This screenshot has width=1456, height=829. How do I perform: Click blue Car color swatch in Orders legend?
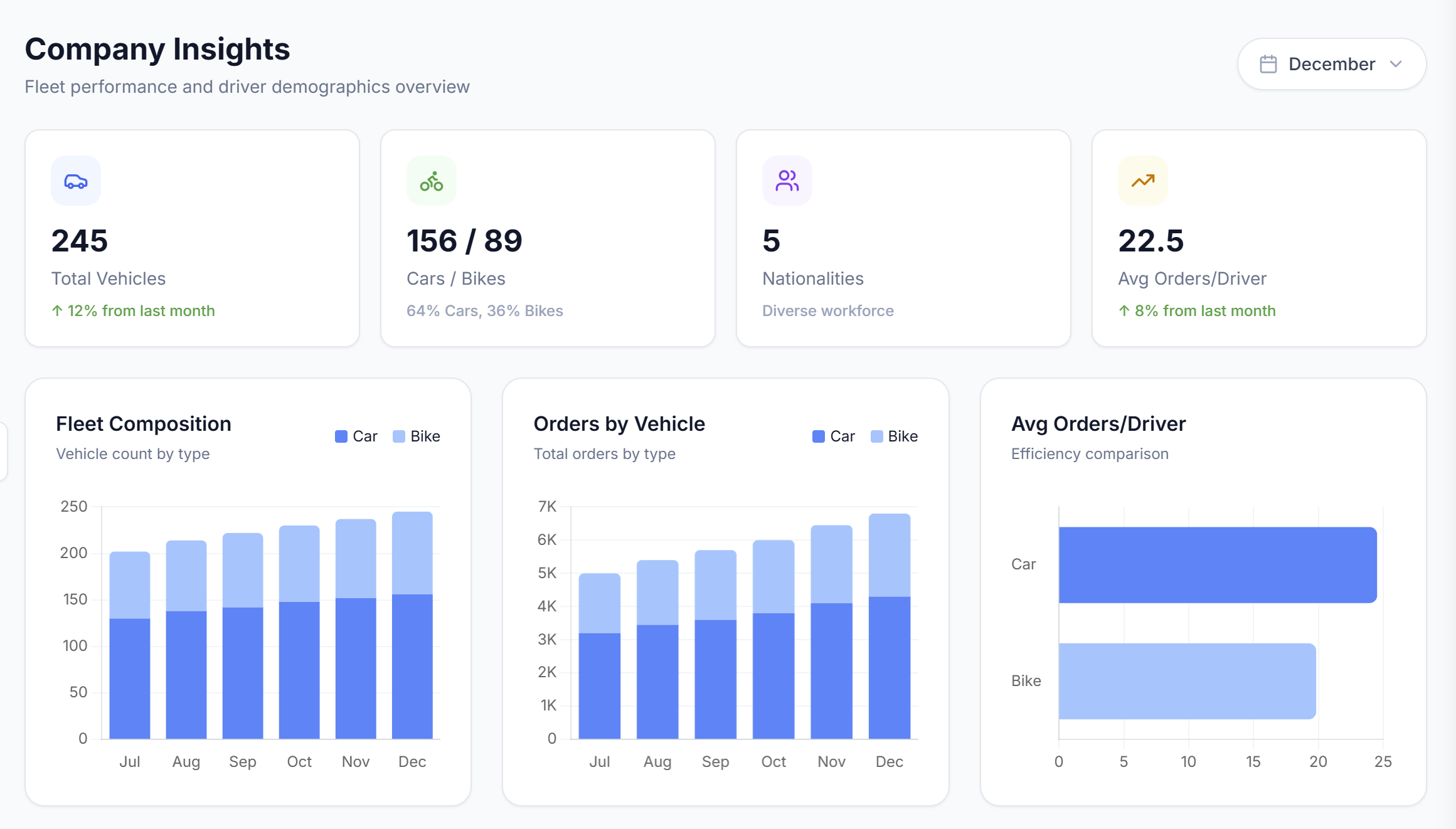818,436
